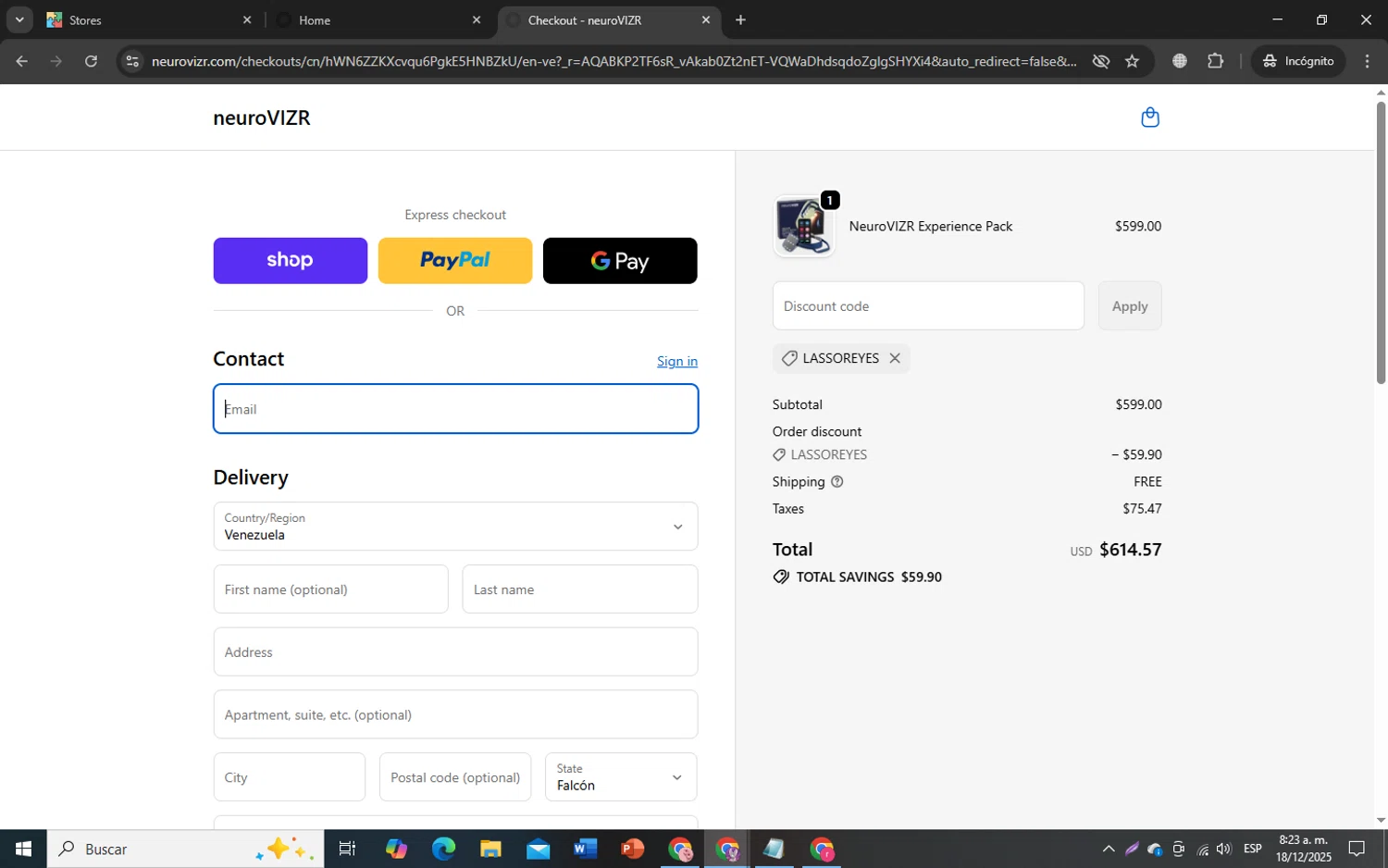Image resolution: width=1388 pixels, height=868 pixels.
Task: Click the neuroVIZR logo
Action: point(262,118)
